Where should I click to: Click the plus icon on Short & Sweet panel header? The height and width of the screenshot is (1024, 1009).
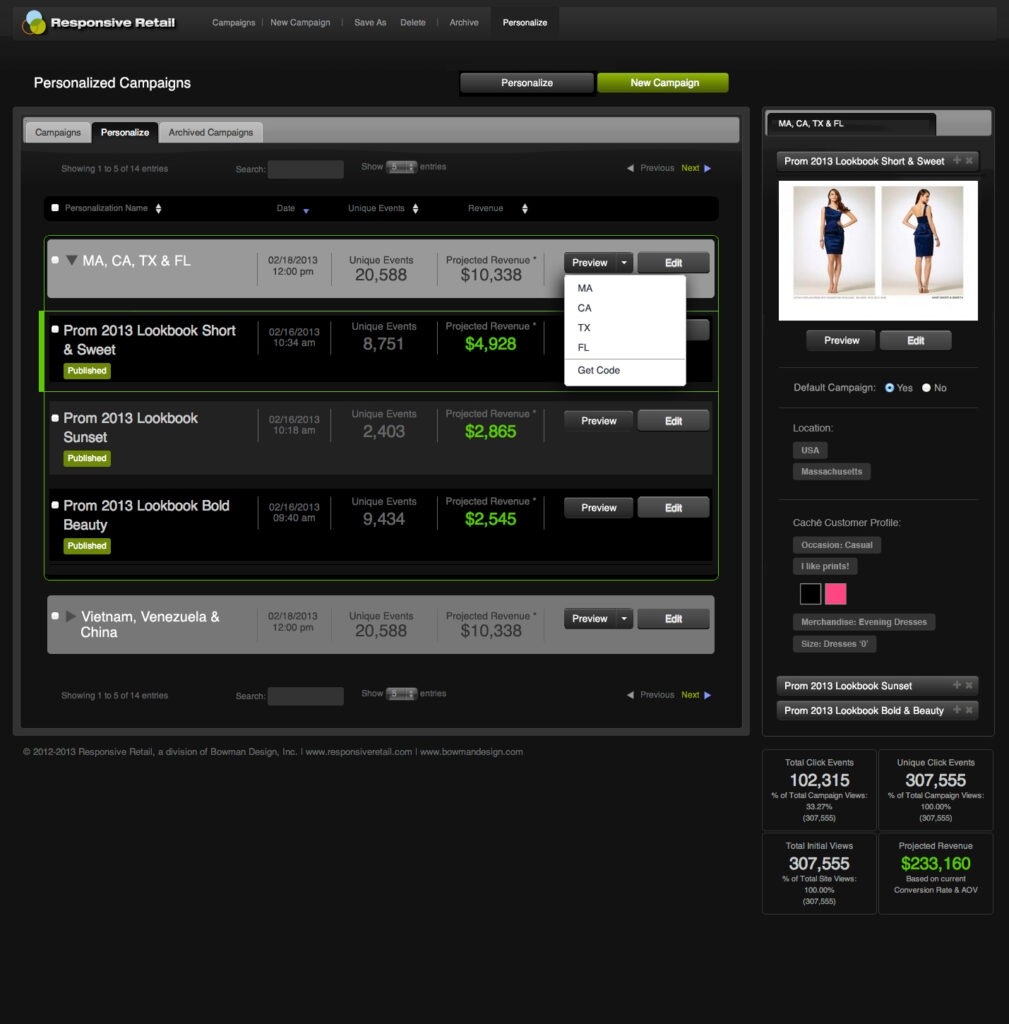(x=957, y=160)
